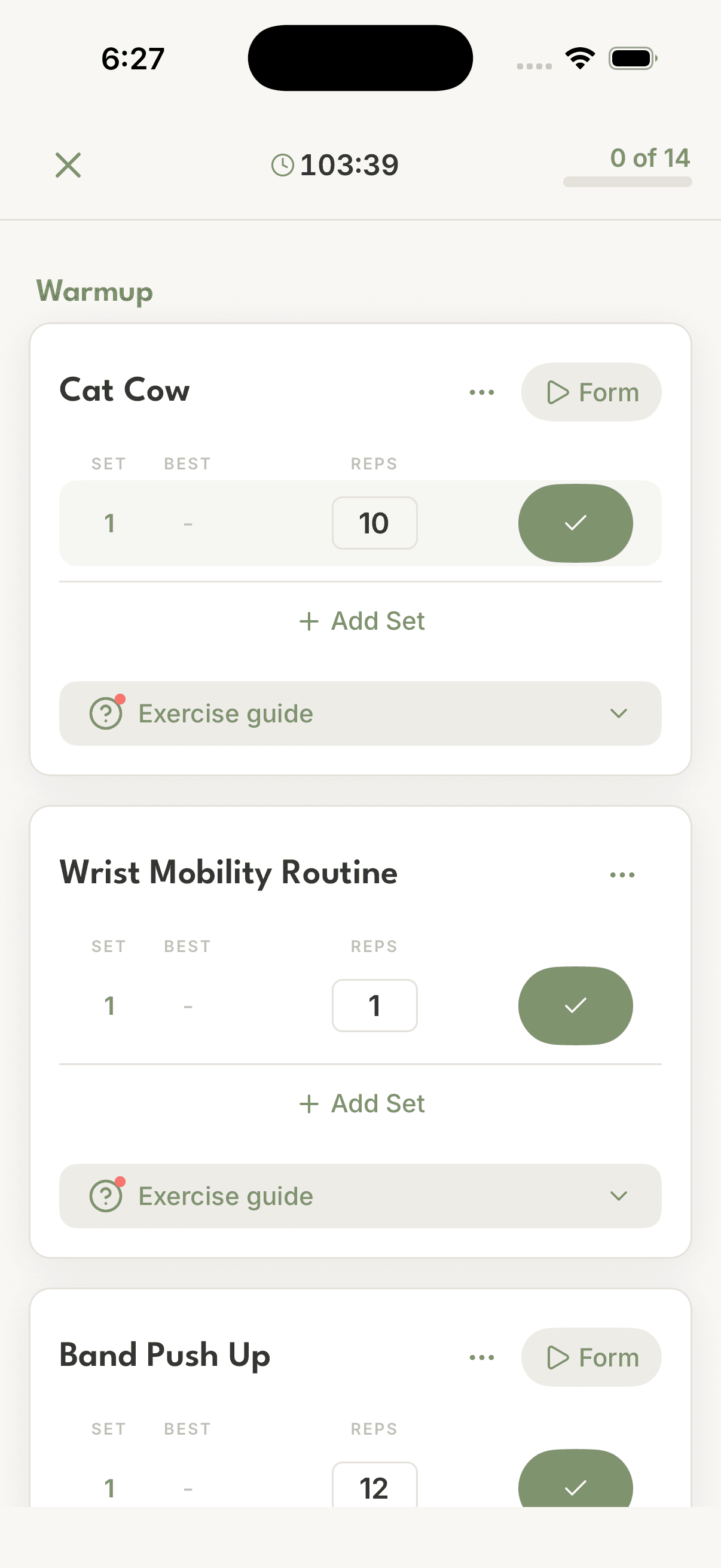This screenshot has width=721, height=1568.
Task: Open the Cat Cow exercise guide help icon
Action: 105,713
